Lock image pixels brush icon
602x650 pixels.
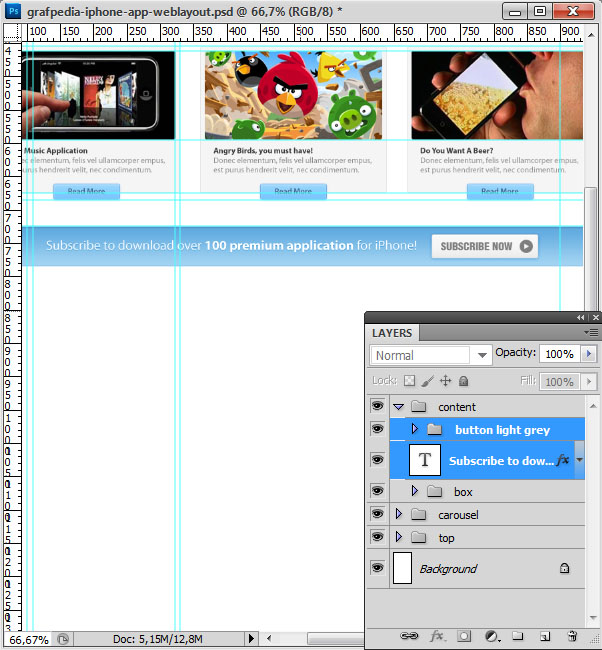[427, 381]
